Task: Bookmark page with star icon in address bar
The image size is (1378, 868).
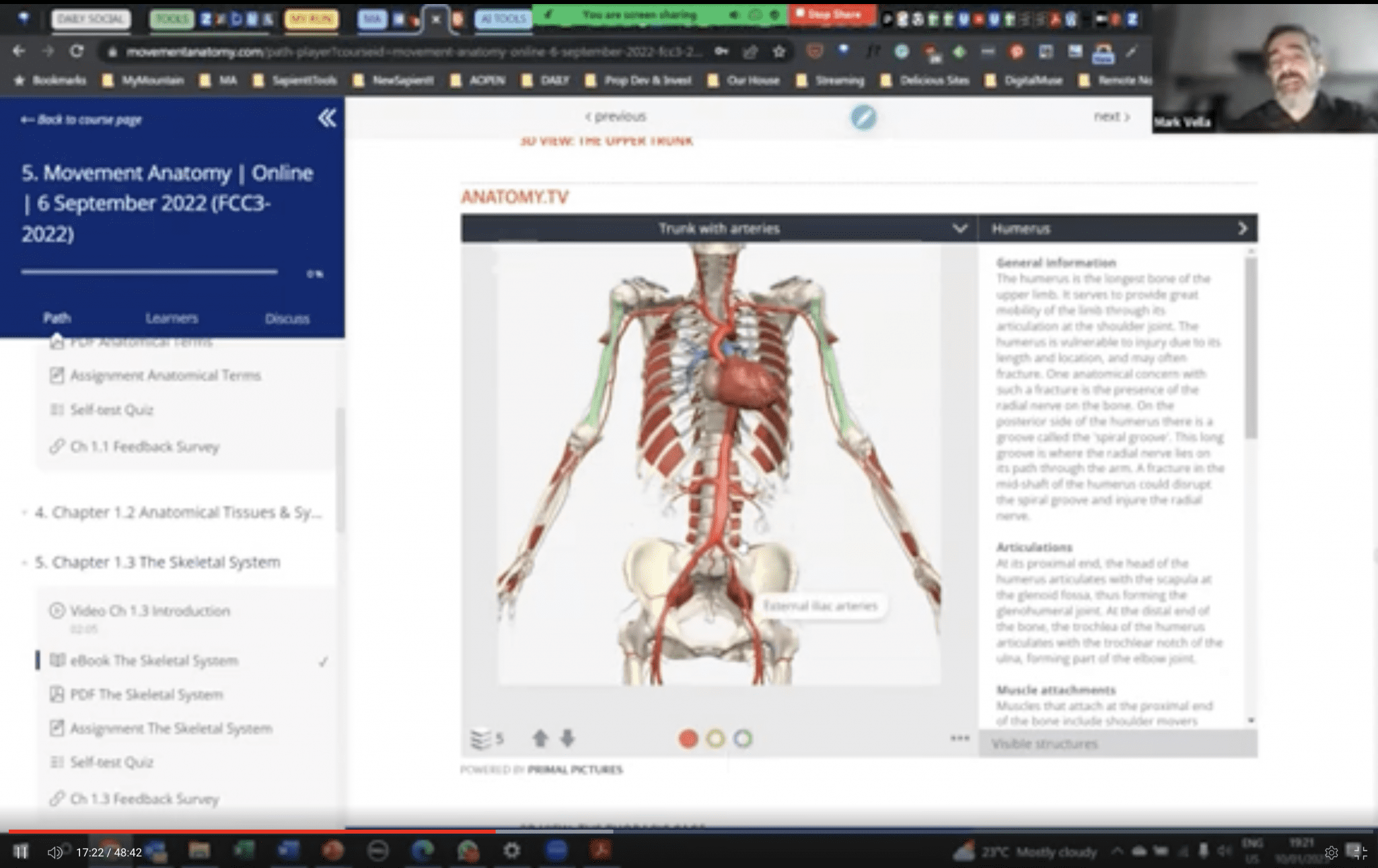Action: pyautogui.click(x=779, y=52)
